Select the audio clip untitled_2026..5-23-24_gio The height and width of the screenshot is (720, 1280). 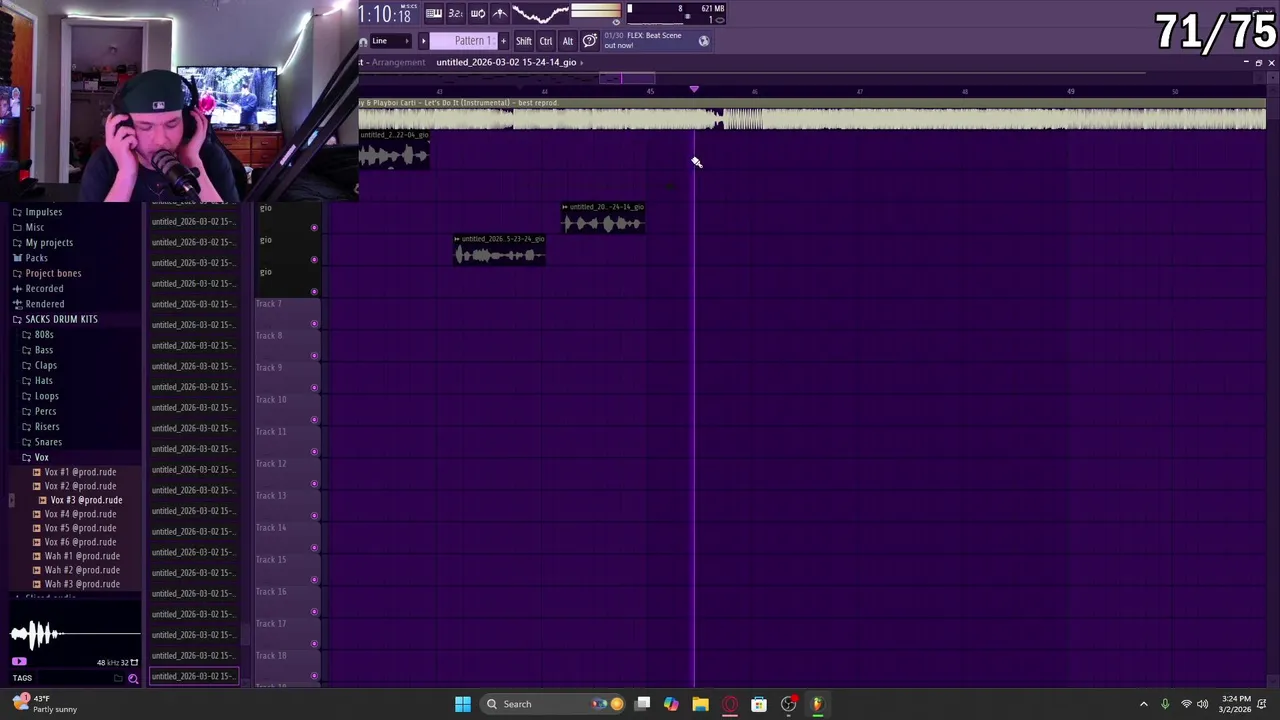[x=499, y=250]
